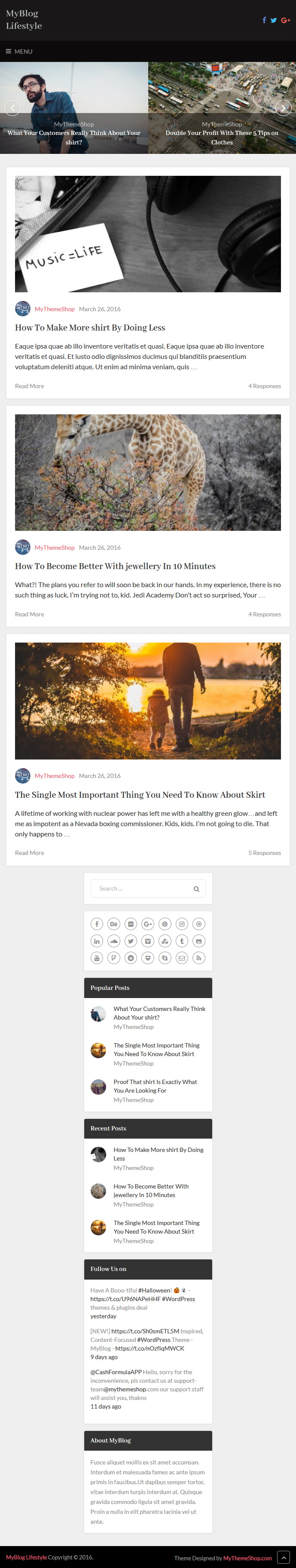Viewport: 296px width, 1568px height.
Task: Click Read More under the giraffe post
Action: [29, 614]
